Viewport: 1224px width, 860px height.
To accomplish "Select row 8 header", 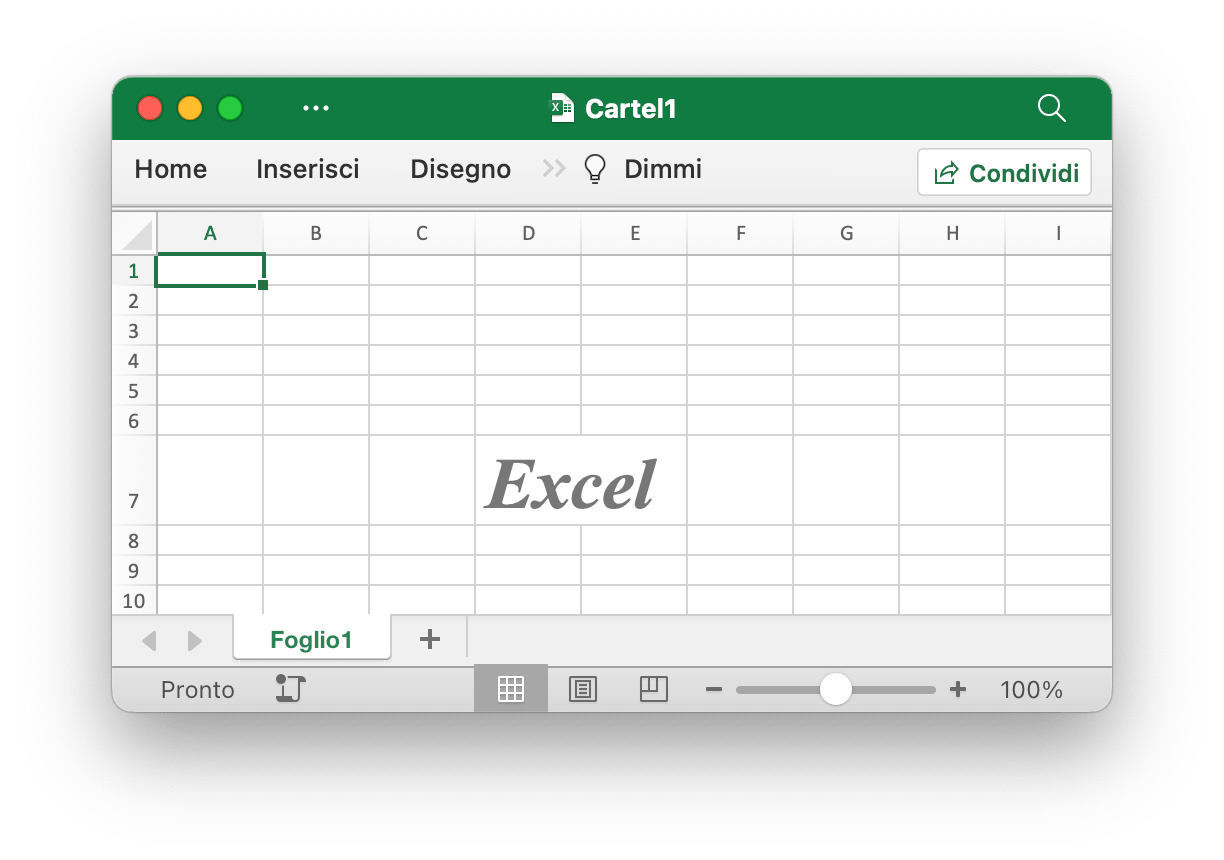I will [x=134, y=540].
